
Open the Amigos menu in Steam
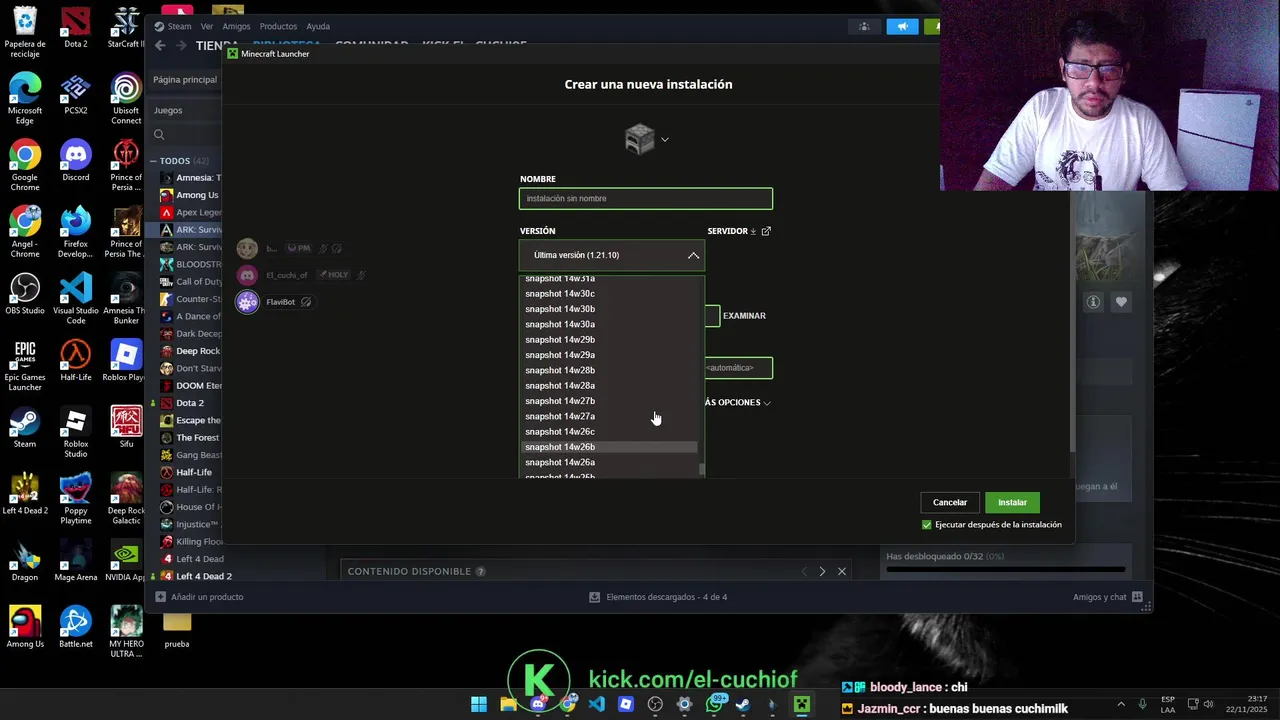pyautogui.click(x=236, y=26)
